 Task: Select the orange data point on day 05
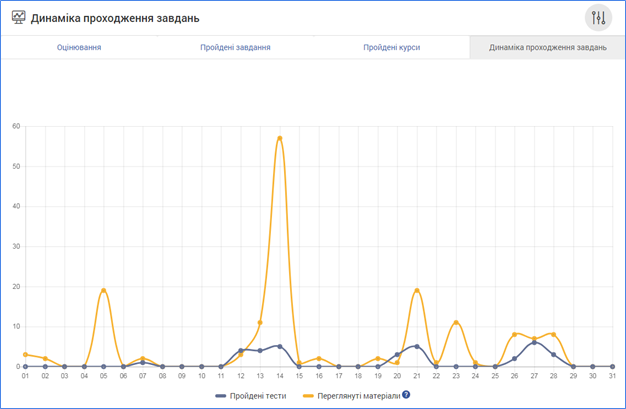104,290
